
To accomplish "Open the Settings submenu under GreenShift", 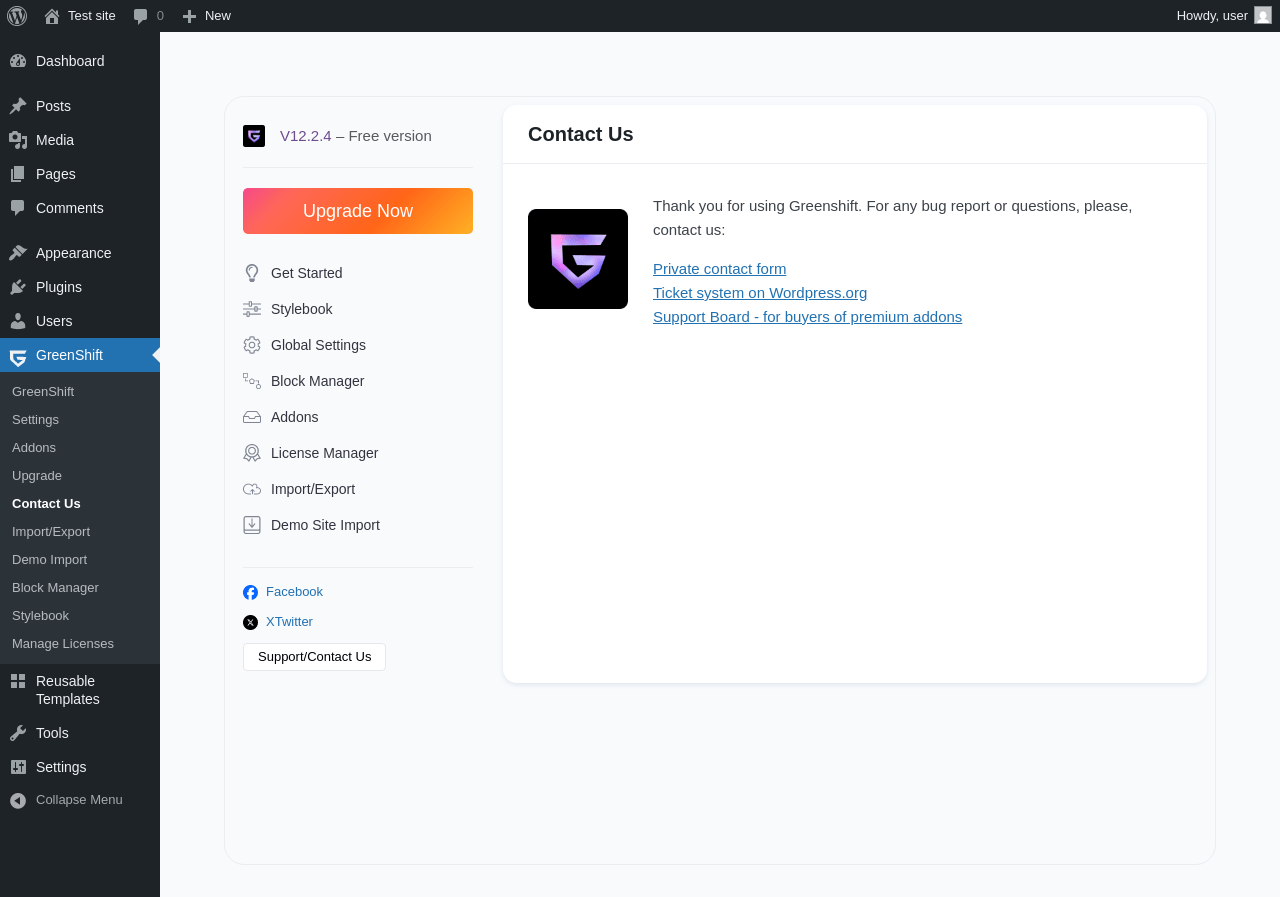I will [x=35, y=419].
